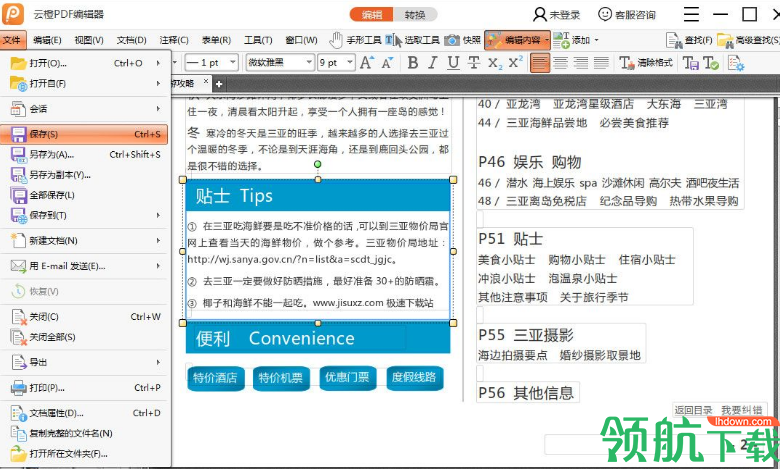Select the text Selection tool
Image resolution: width=780 pixels, height=469 pixels.
[393, 40]
